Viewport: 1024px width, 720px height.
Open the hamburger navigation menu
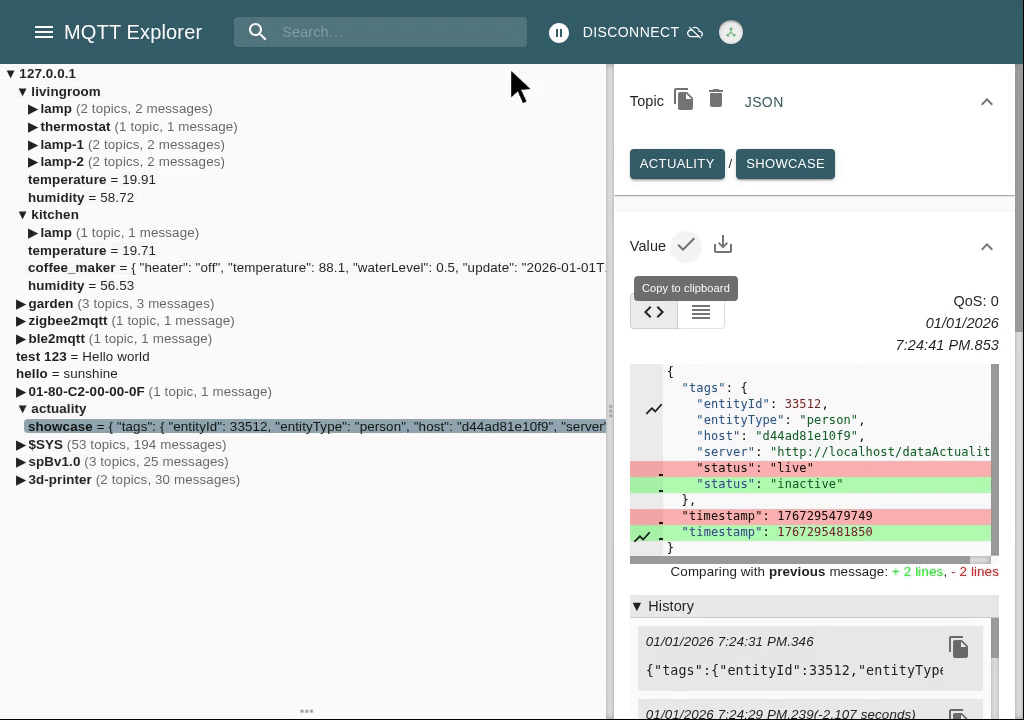(x=43, y=32)
